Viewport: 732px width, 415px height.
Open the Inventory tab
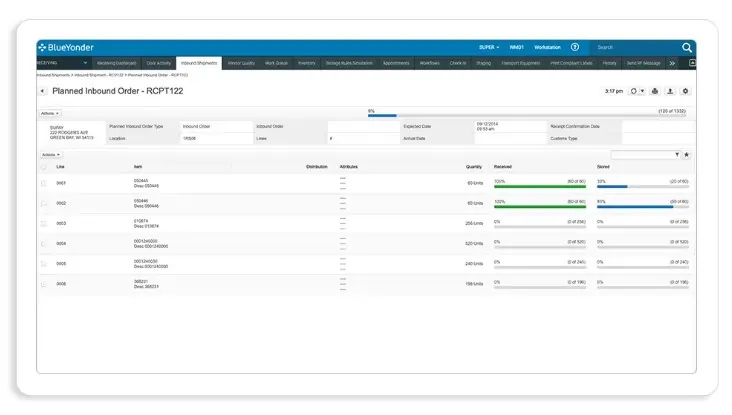tap(307, 63)
